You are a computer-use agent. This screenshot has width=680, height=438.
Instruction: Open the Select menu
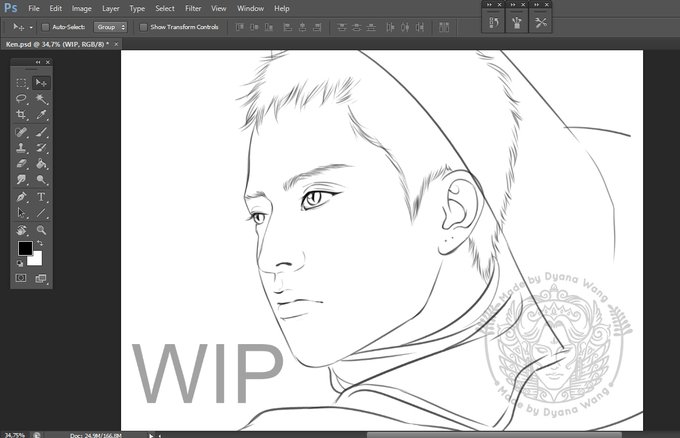pyautogui.click(x=165, y=8)
